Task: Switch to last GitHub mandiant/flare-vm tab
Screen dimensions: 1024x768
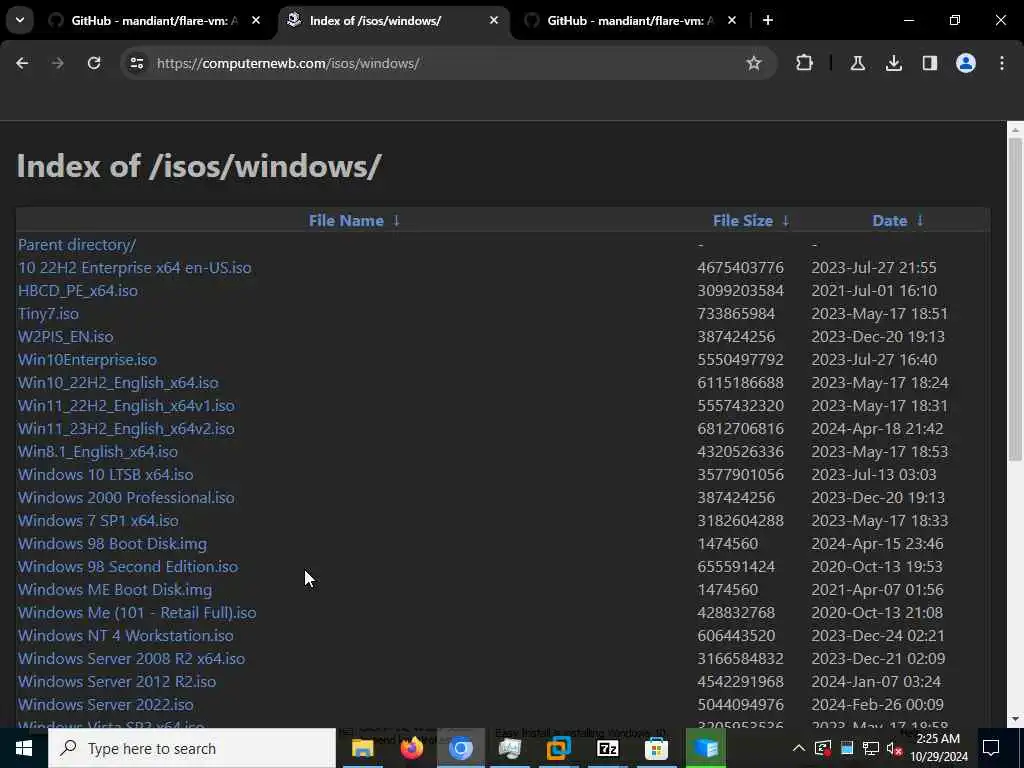Action: click(630, 20)
